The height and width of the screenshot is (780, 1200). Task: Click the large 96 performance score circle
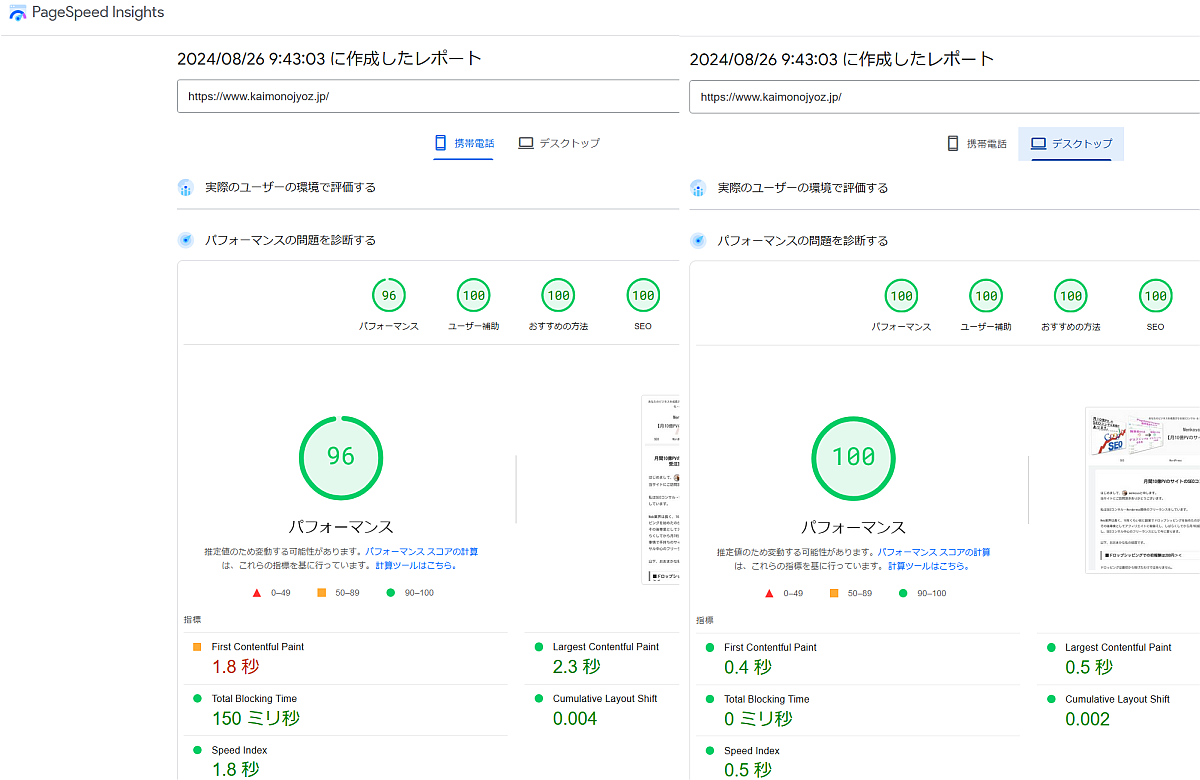coord(341,457)
